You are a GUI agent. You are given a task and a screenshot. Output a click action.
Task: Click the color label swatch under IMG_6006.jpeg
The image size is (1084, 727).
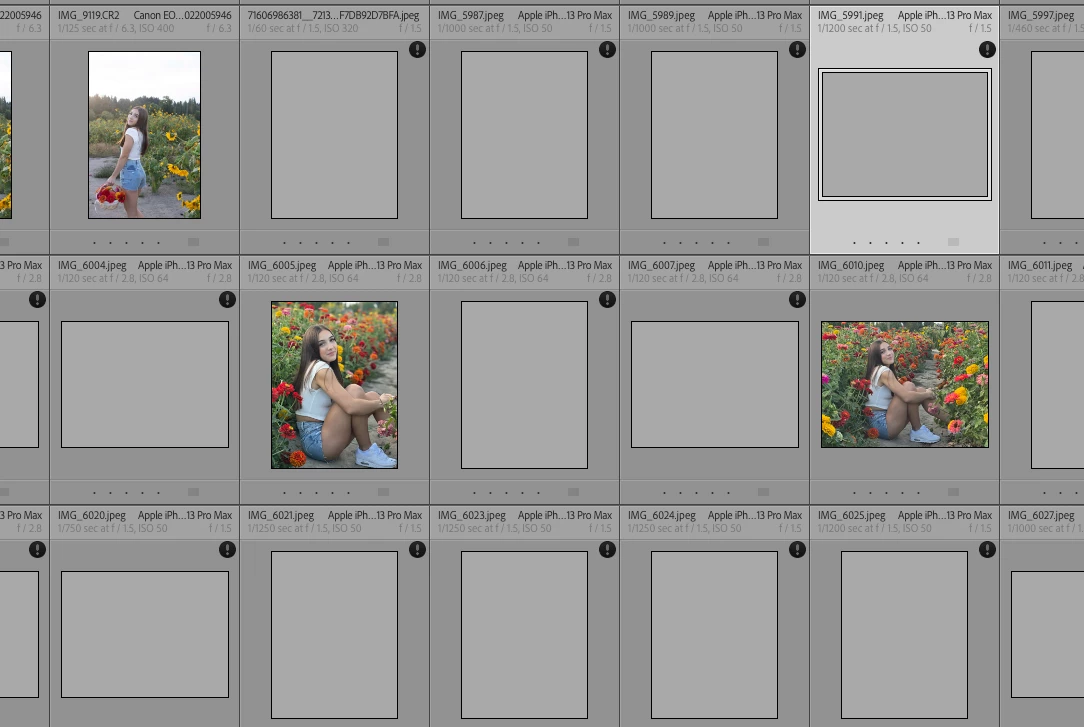point(574,492)
